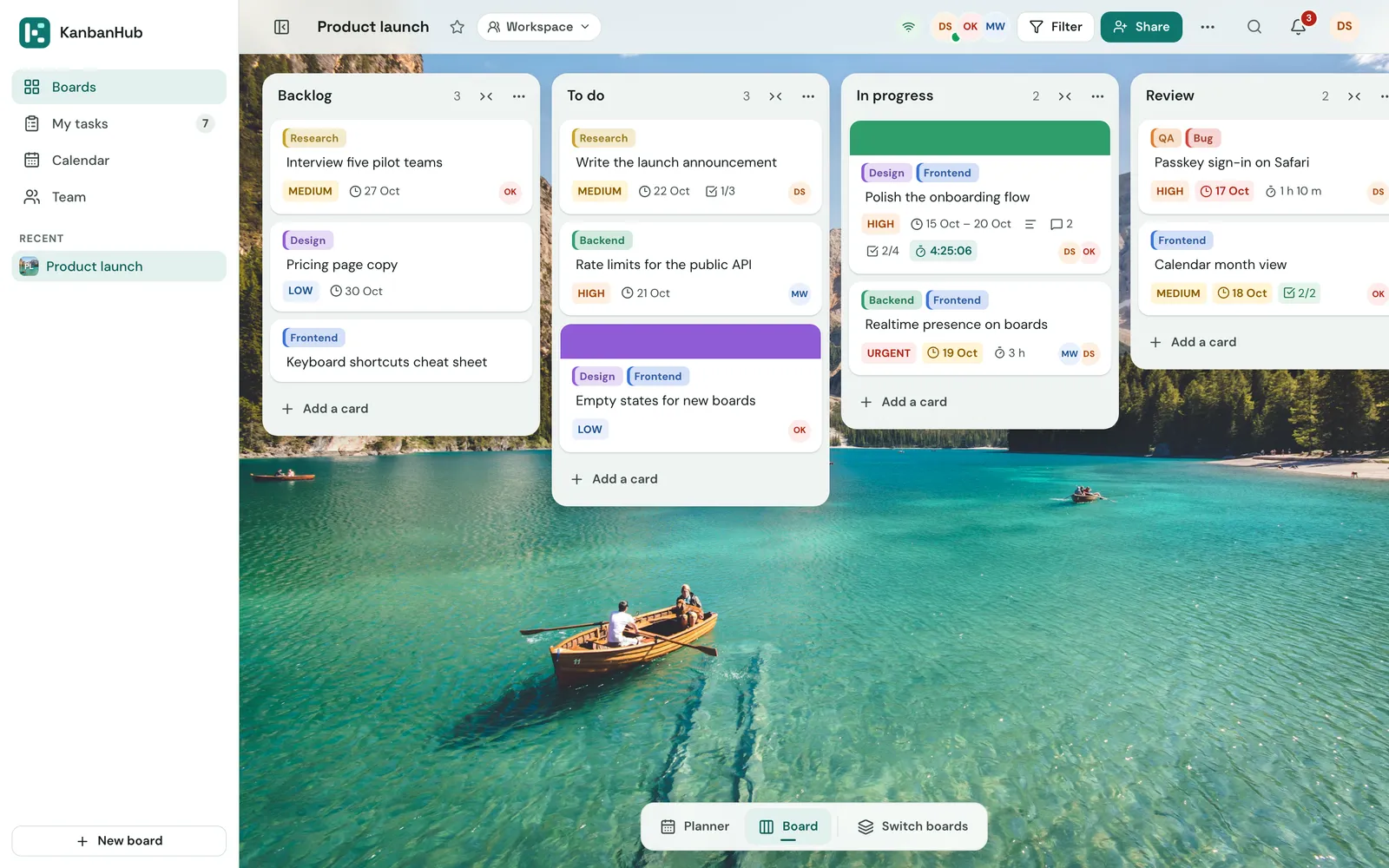
Task: Open the board's more options menu
Action: click(x=1208, y=27)
